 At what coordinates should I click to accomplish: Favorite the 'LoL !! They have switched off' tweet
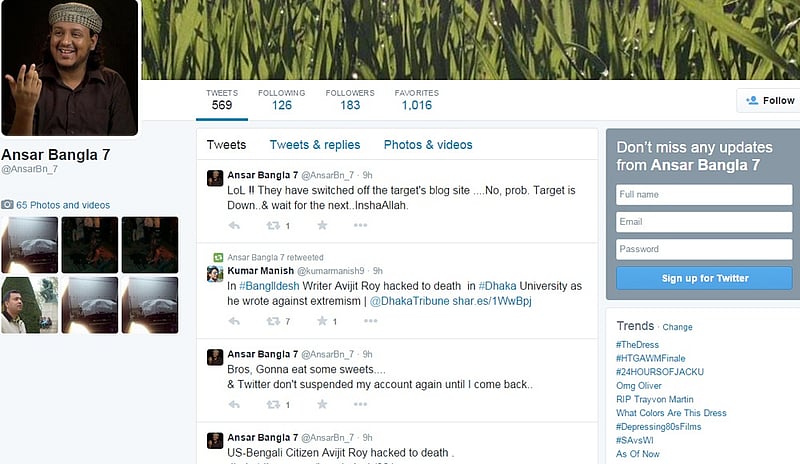click(x=322, y=225)
